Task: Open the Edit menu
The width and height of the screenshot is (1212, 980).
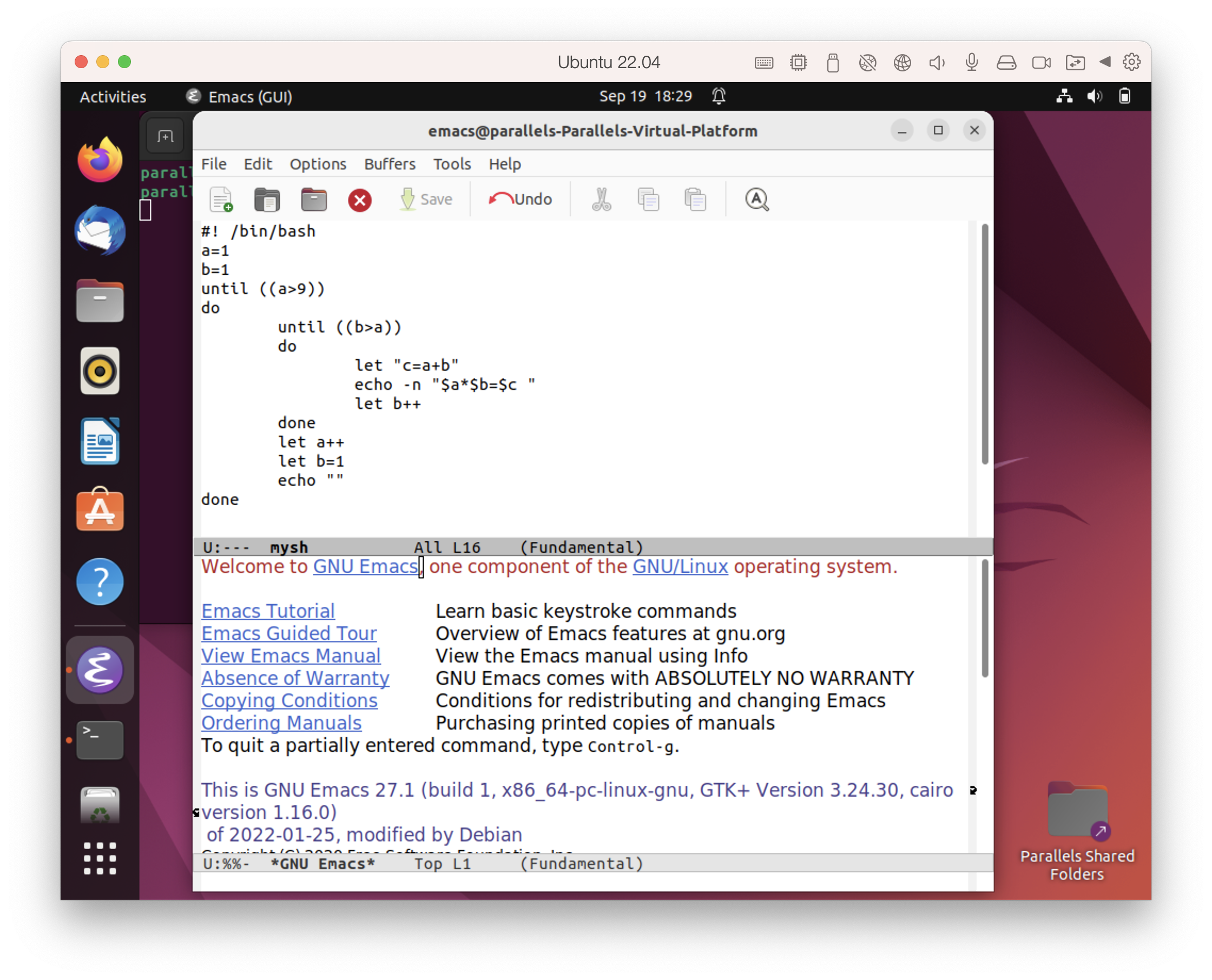Action: point(258,164)
